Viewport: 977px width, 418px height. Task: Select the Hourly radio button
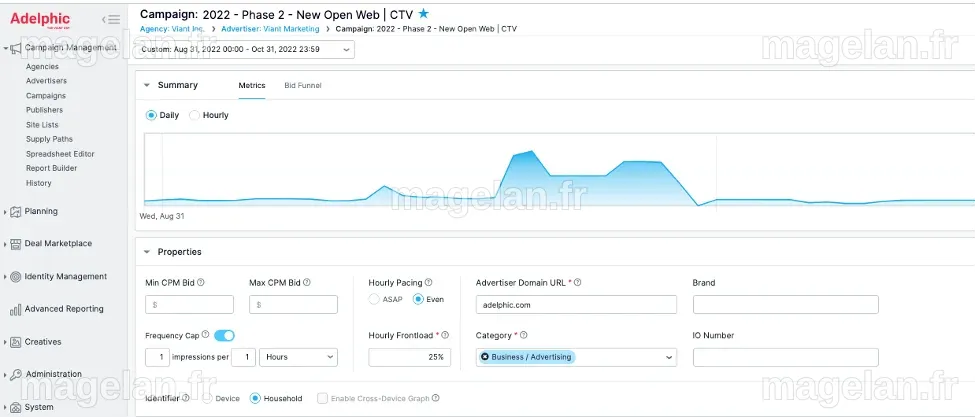(194, 115)
